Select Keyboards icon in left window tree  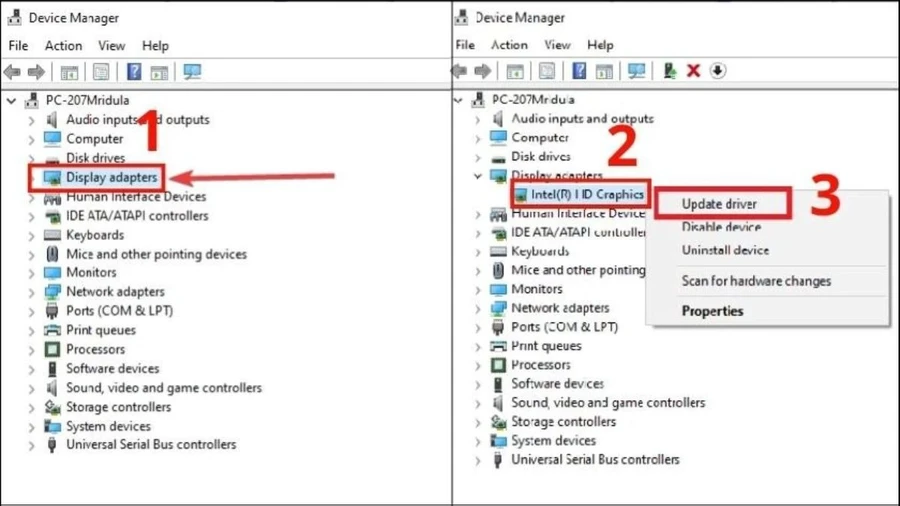(x=52, y=235)
